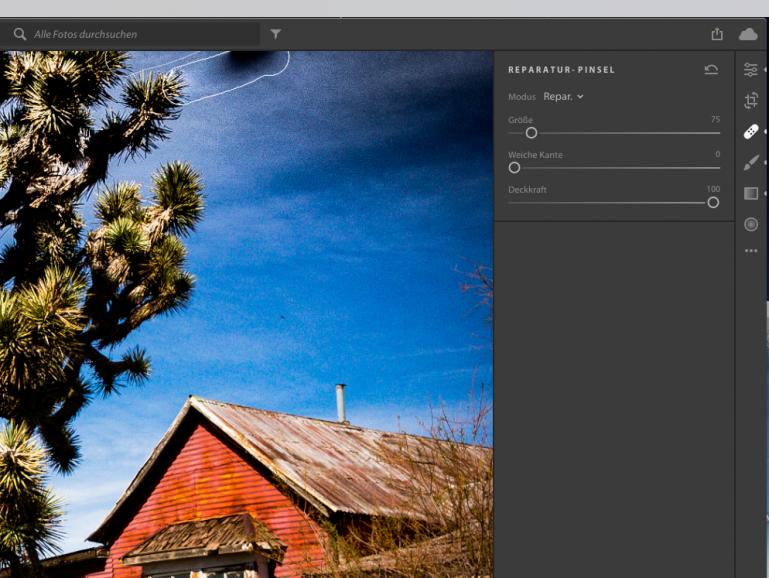Click the Größe value 75
This screenshot has height=578, width=769.
pyautogui.click(x=715, y=119)
